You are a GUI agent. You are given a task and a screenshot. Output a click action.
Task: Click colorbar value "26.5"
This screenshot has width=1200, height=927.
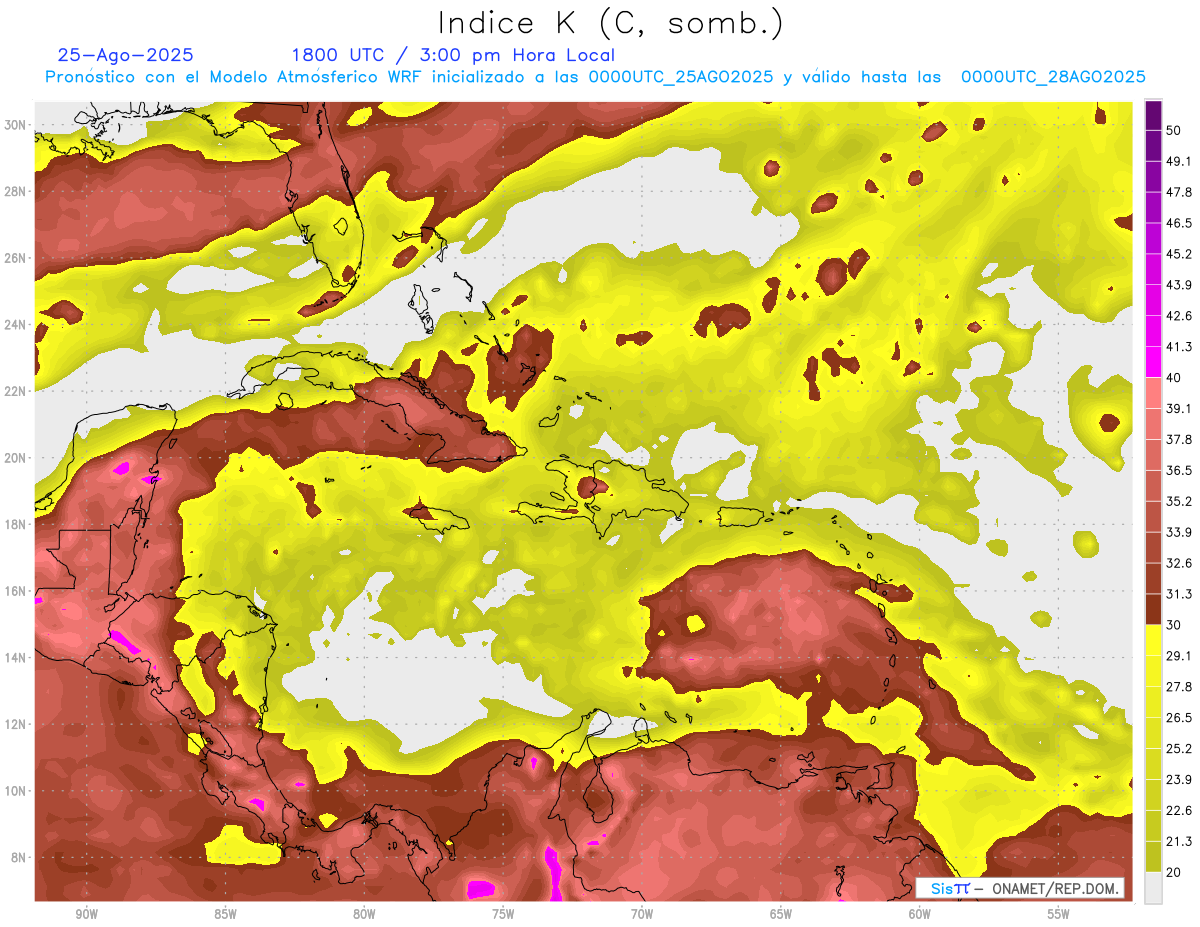click(1178, 718)
